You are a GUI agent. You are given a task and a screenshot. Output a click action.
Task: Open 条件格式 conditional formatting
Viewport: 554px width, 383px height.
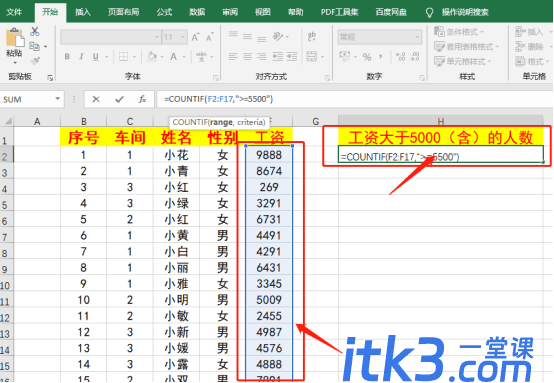click(459, 32)
